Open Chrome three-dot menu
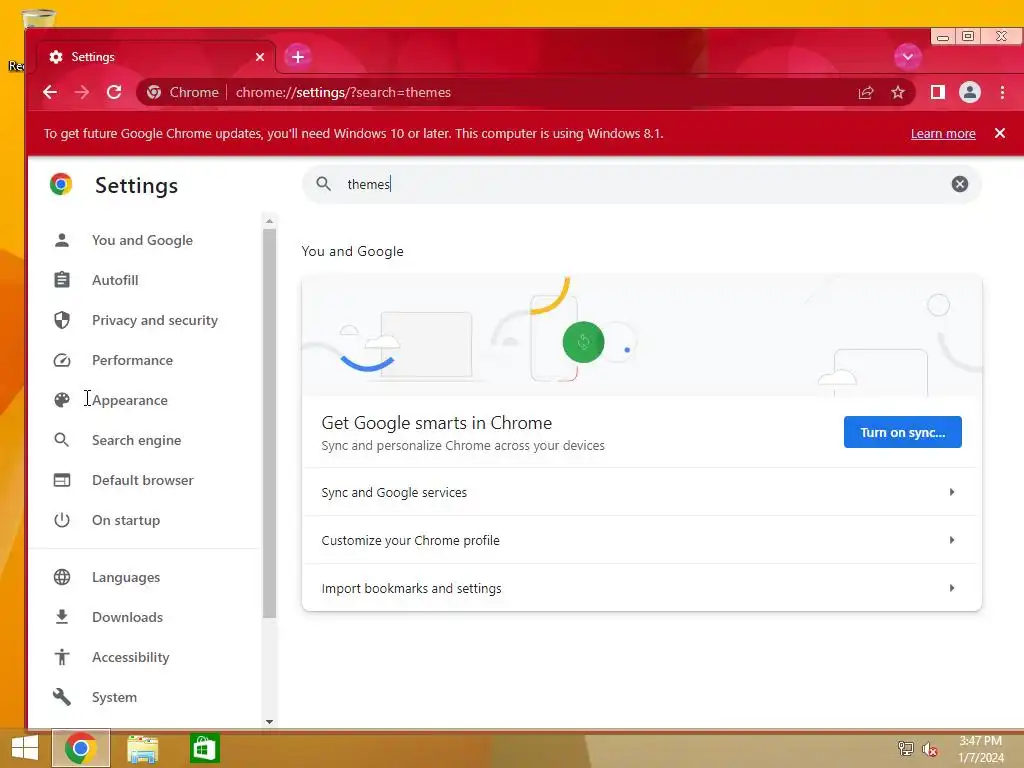This screenshot has height=768, width=1024. coord(1002,92)
